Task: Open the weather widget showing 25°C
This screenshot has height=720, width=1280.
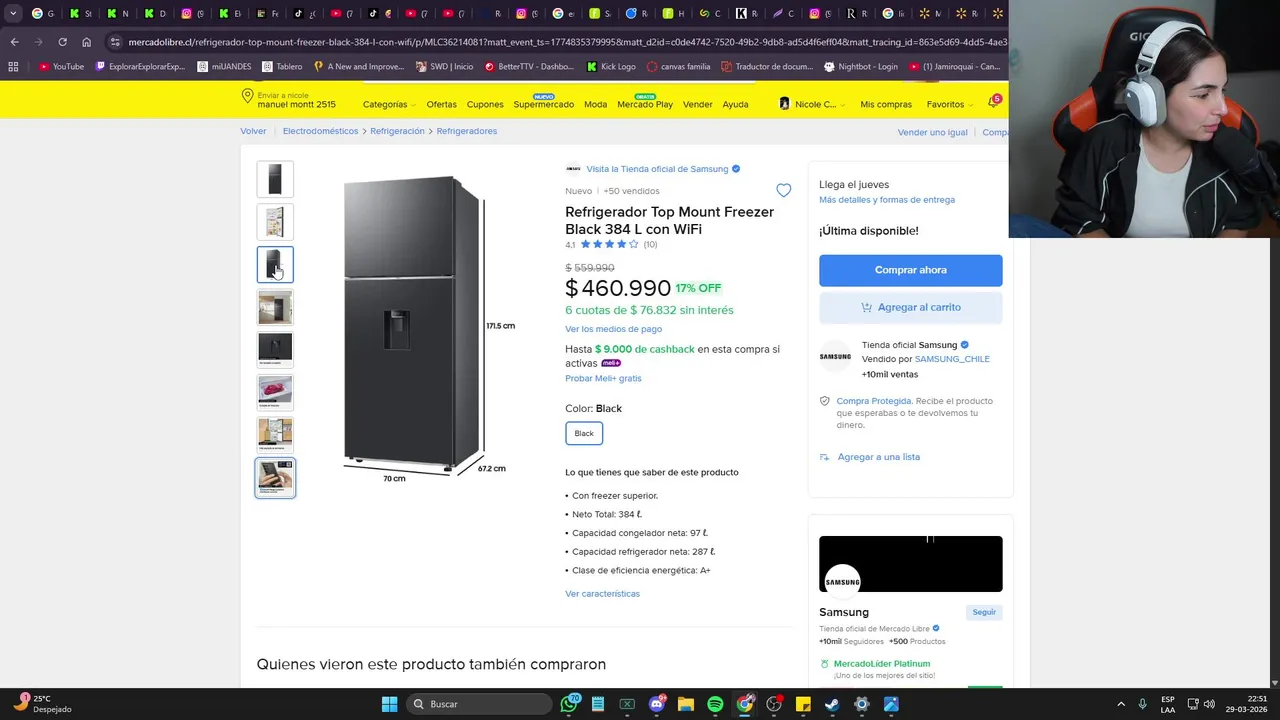Action: click(x=42, y=704)
